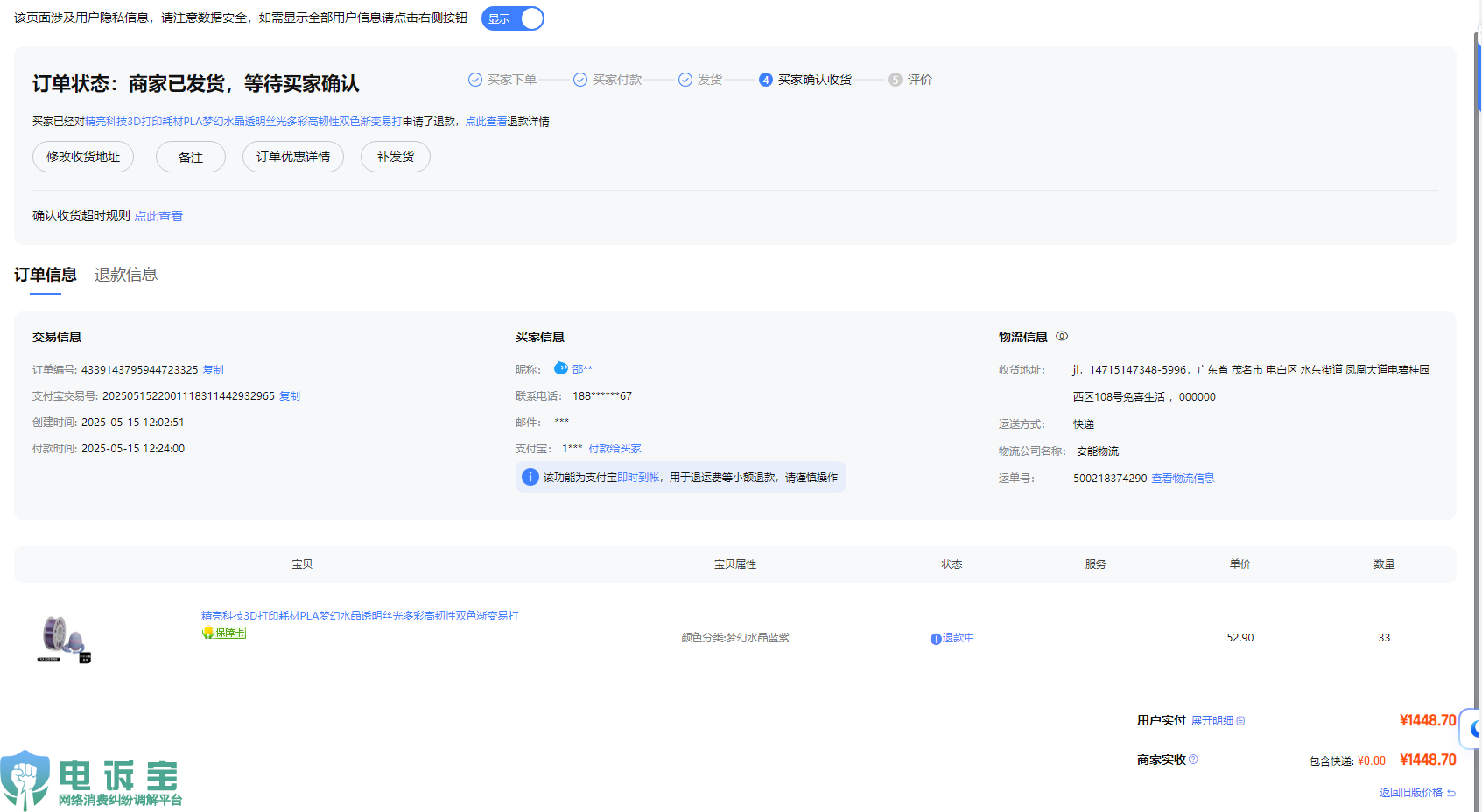Click the 电诉宝 shield logo
Image resolution: width=1482 pixels, height=812 pixels.
pyautogui.click(x=26, y=777)
